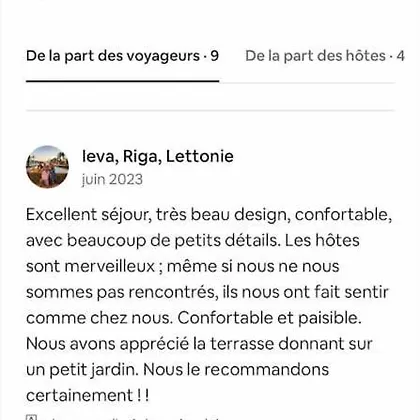Open the 'De la part des voyageurs' tab
Viewport: 420px width, 420px height.
tap(122, 56)
